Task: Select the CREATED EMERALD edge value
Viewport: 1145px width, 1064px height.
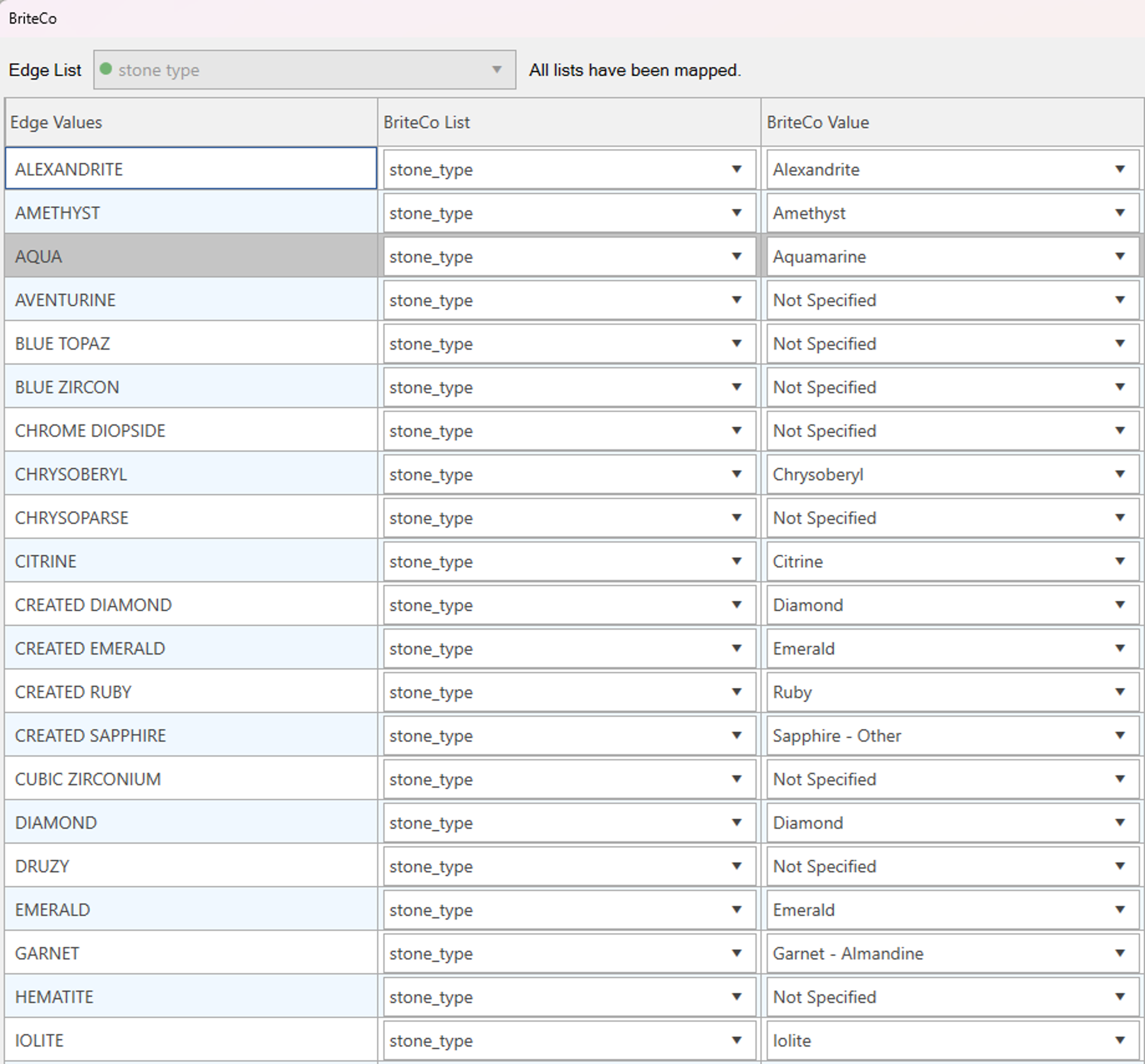Action: click(190, 648)
